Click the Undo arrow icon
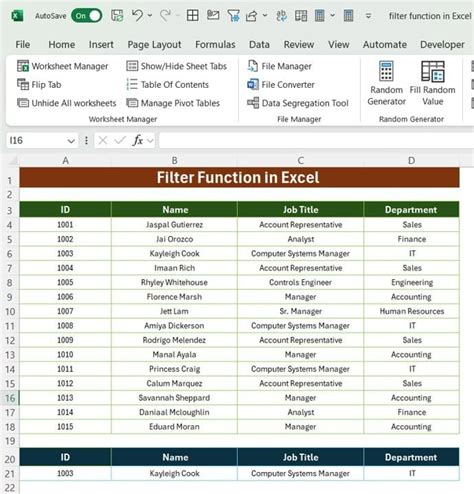This screenshot has width=474, height=494. [x=137, y=15]
